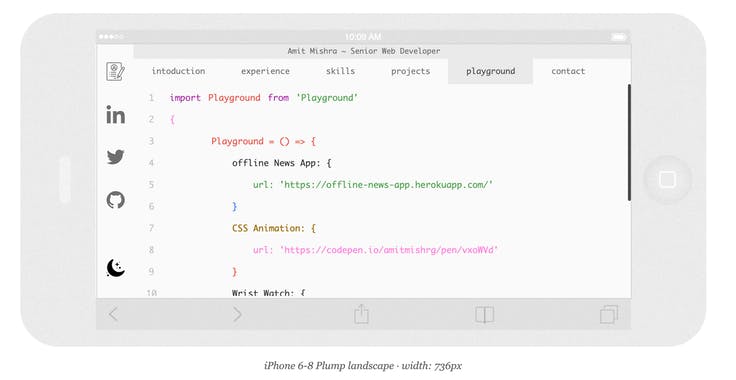Open the codepen.io amitmishrg pen URL

(x=389, y=250)
